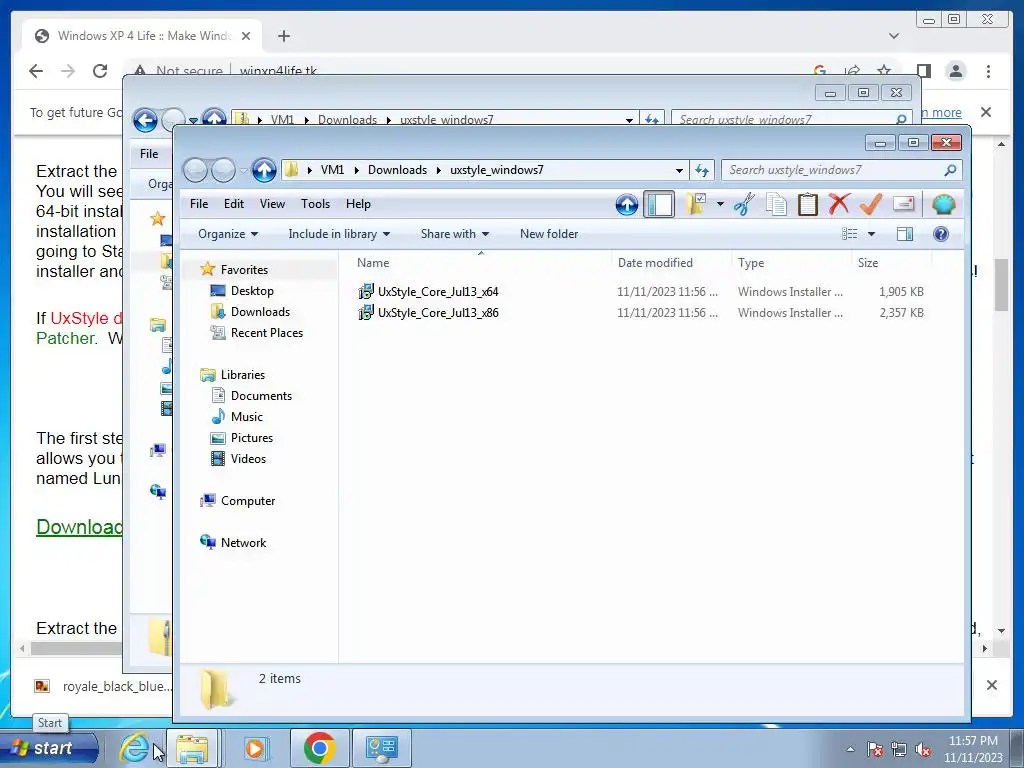
Task: Open the View menu
Action: click(x=272, y=204)
